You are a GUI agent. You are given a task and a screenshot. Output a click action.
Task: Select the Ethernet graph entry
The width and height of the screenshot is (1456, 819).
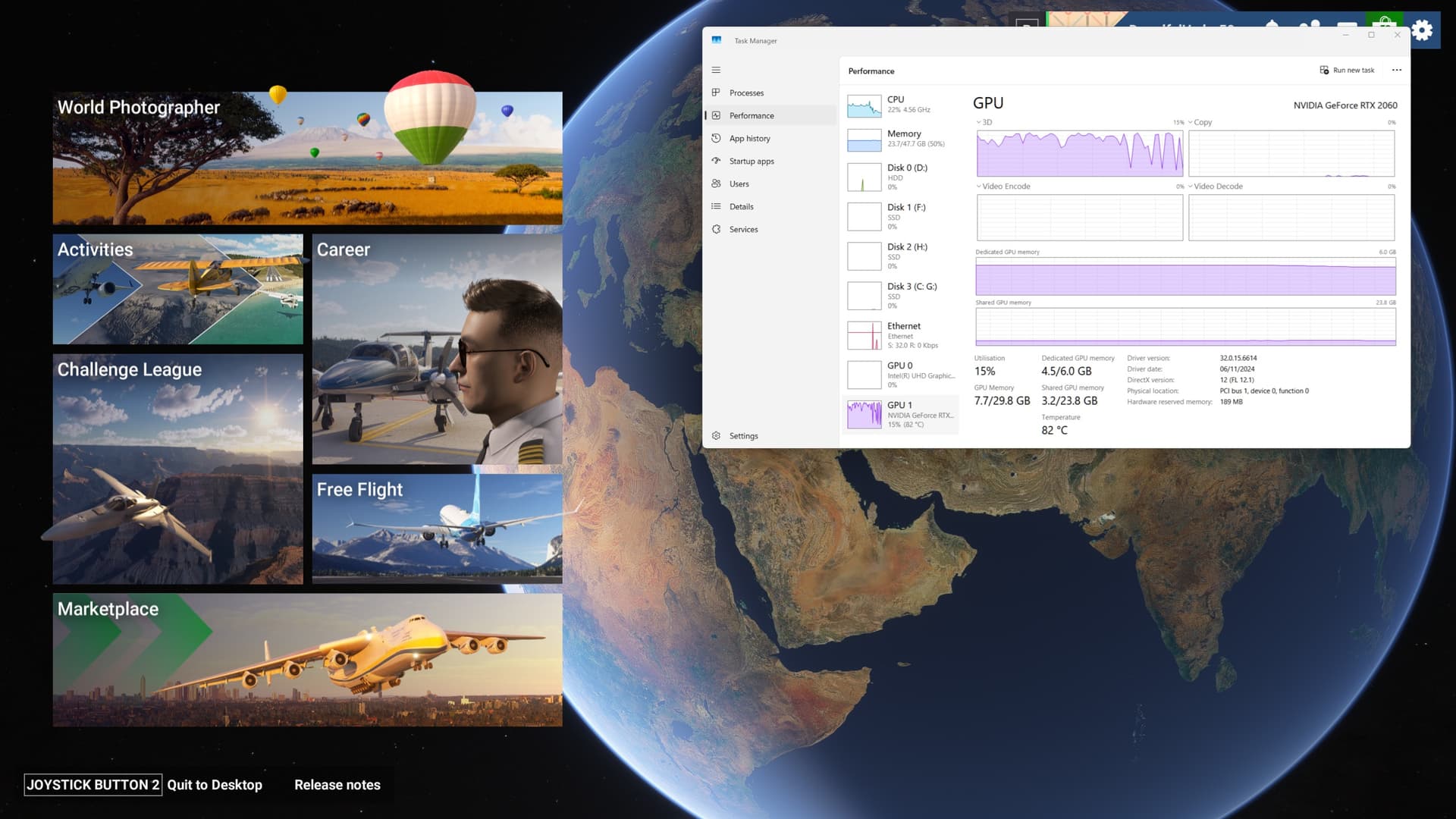coord(901,335)
